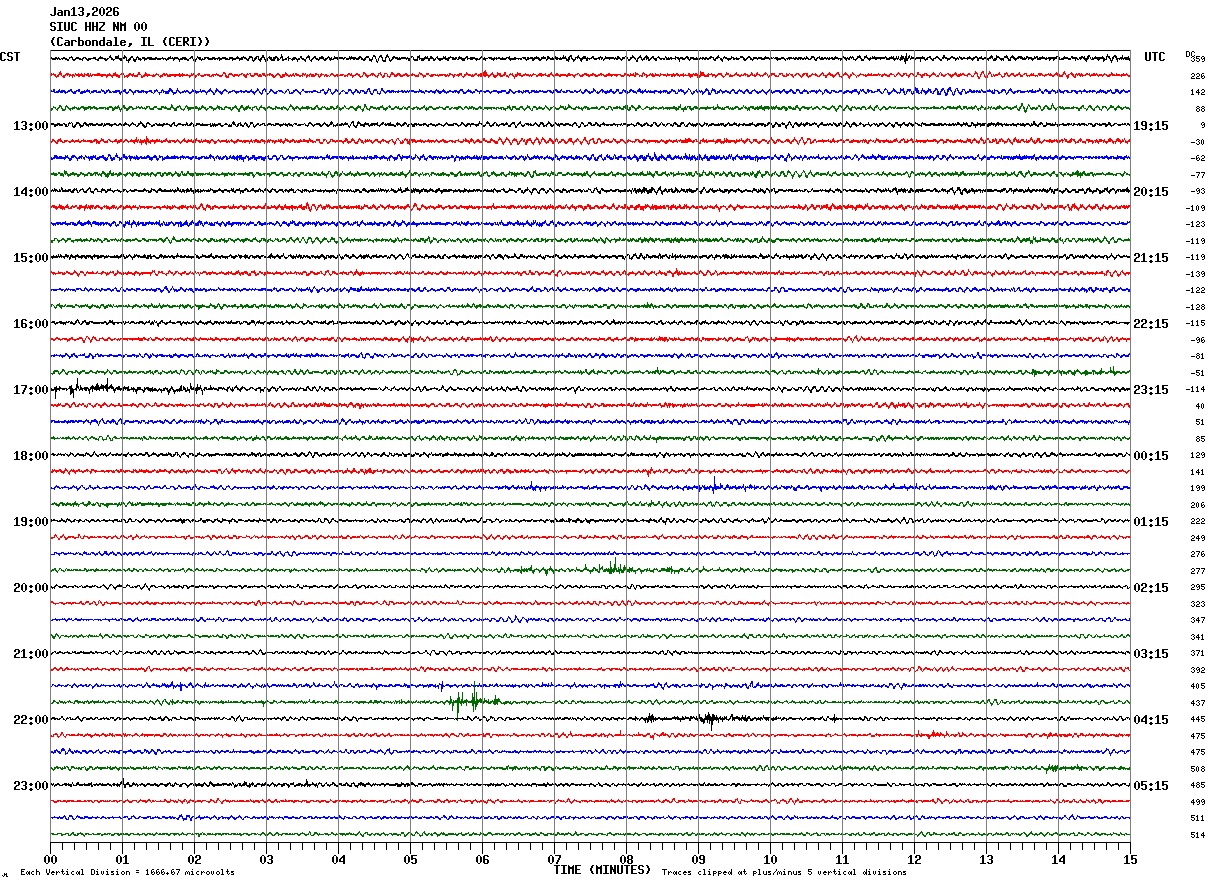
Task: Click the 00:15 UTC time label
Action: click(x=1150, y=456)
